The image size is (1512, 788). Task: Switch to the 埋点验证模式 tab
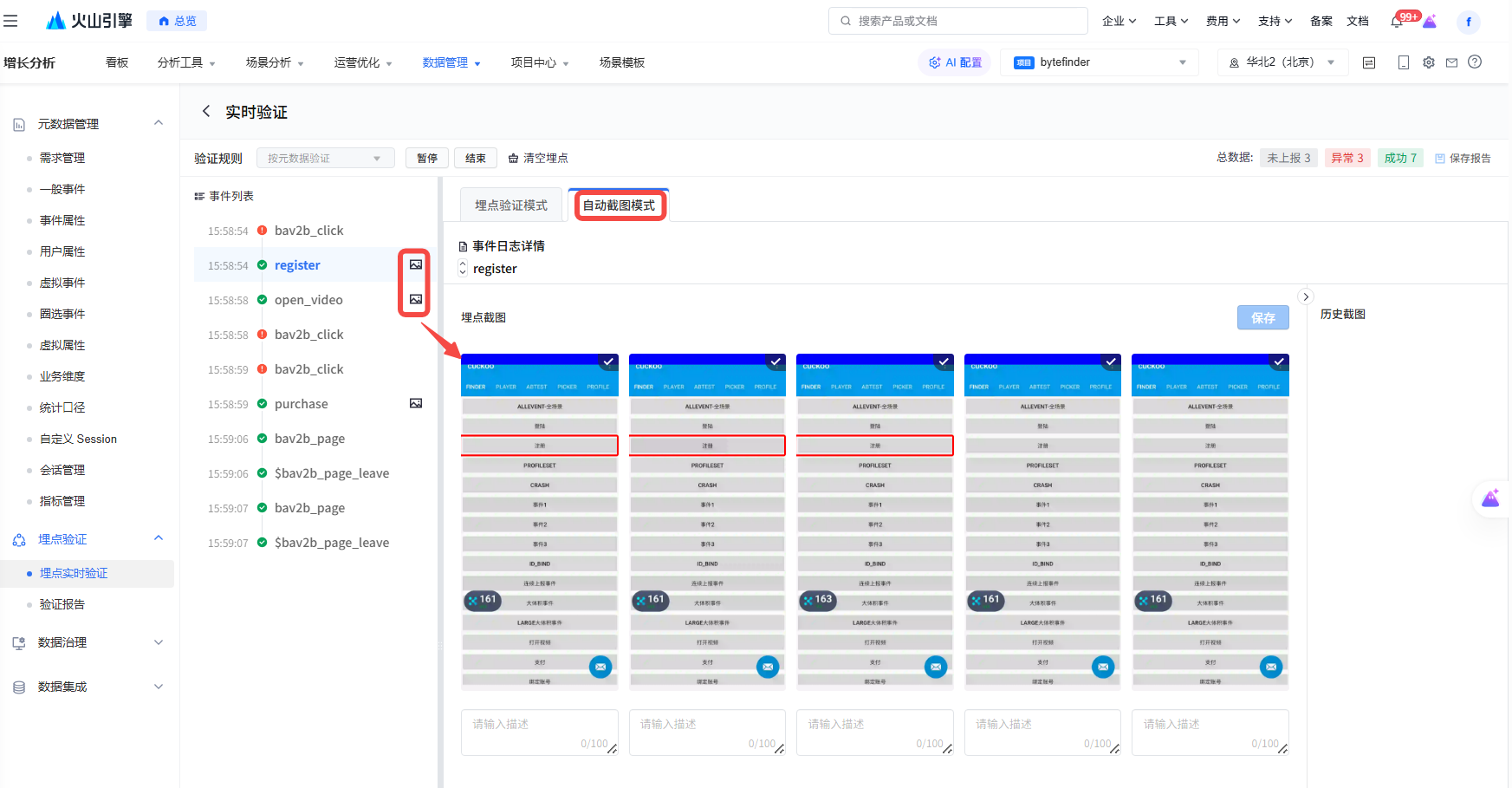(511, 205)
